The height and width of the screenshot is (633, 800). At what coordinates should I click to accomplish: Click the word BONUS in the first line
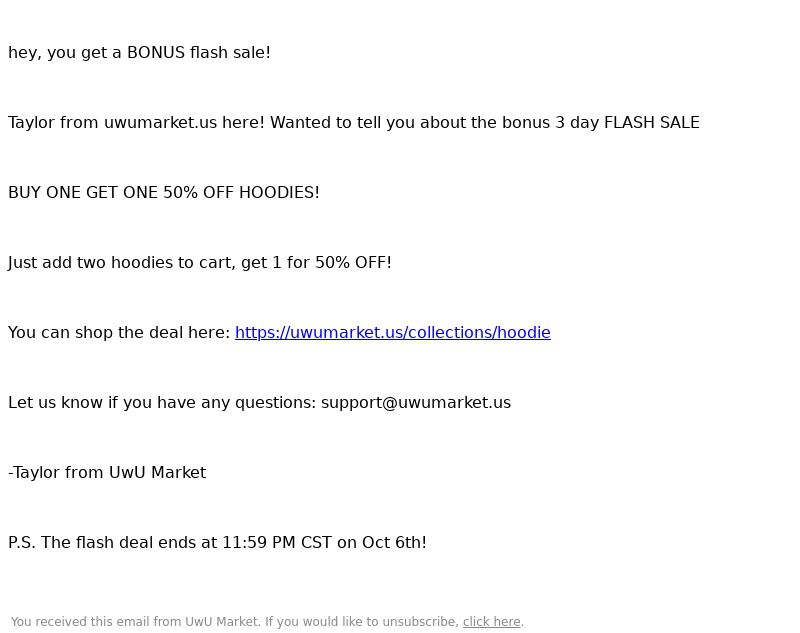156,53
